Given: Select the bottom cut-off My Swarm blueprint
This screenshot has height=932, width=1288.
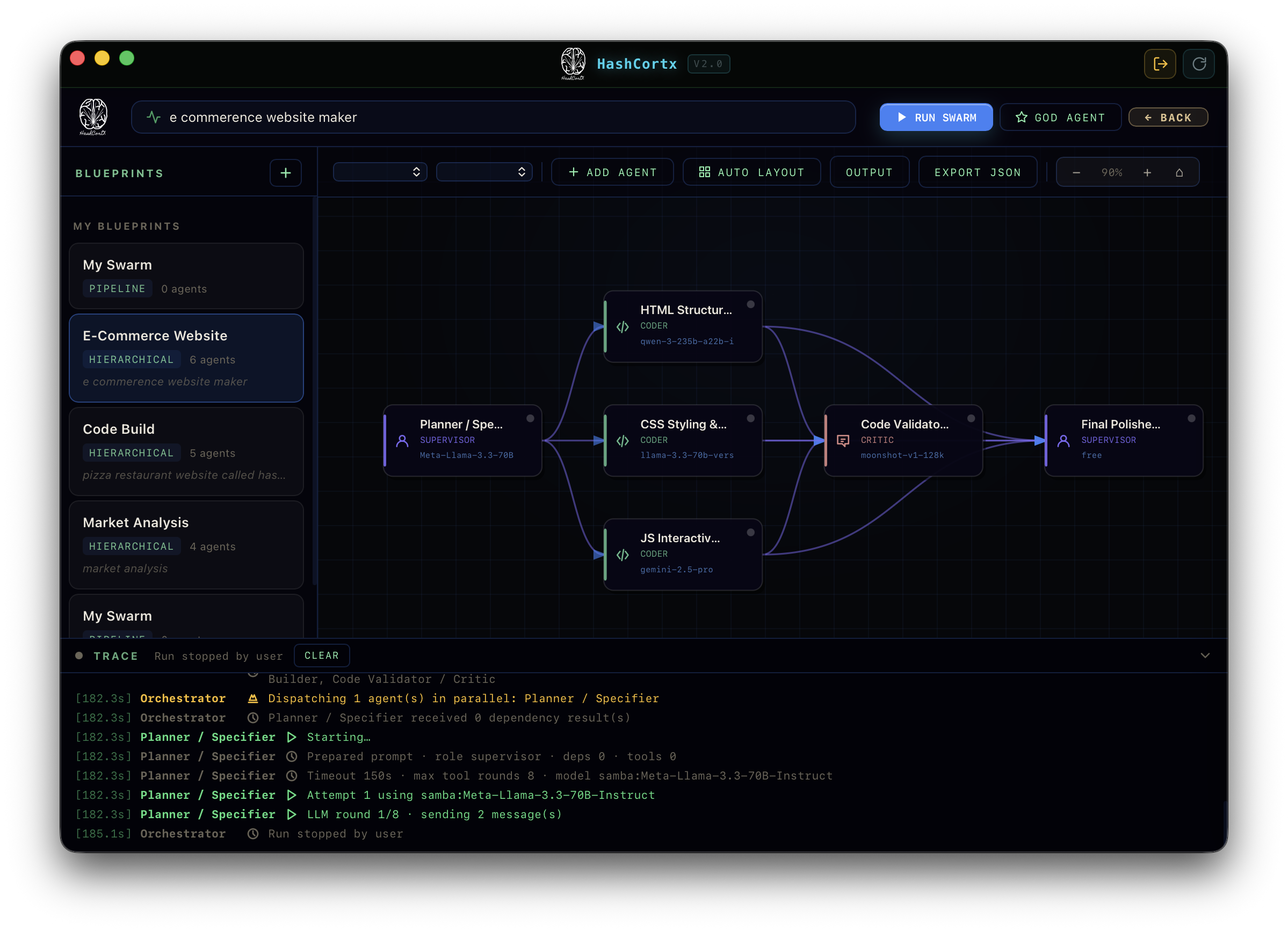Looking at the screenshot, I should tap(186, 616).
